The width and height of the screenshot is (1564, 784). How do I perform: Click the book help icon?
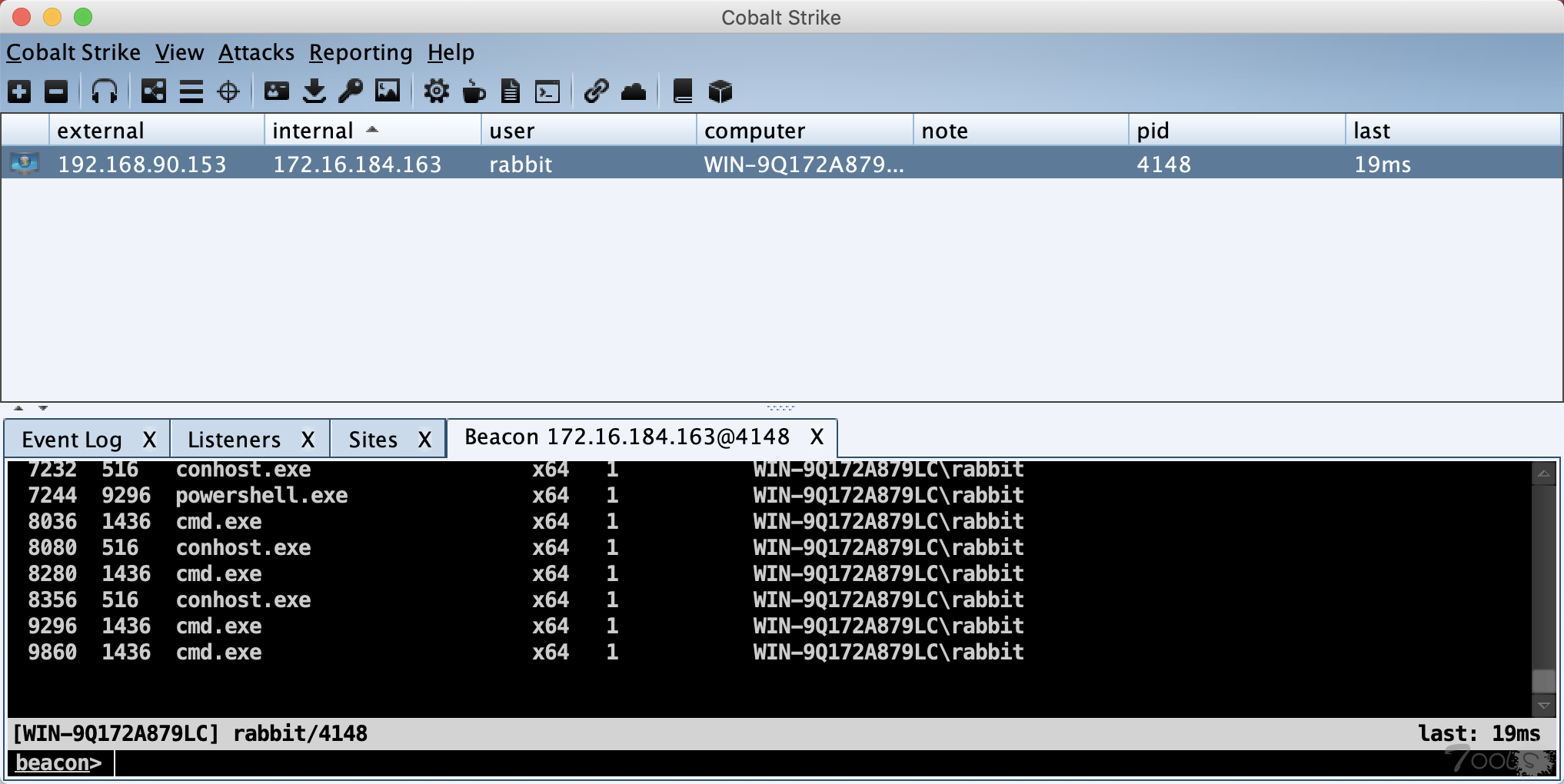pos(682,91)
